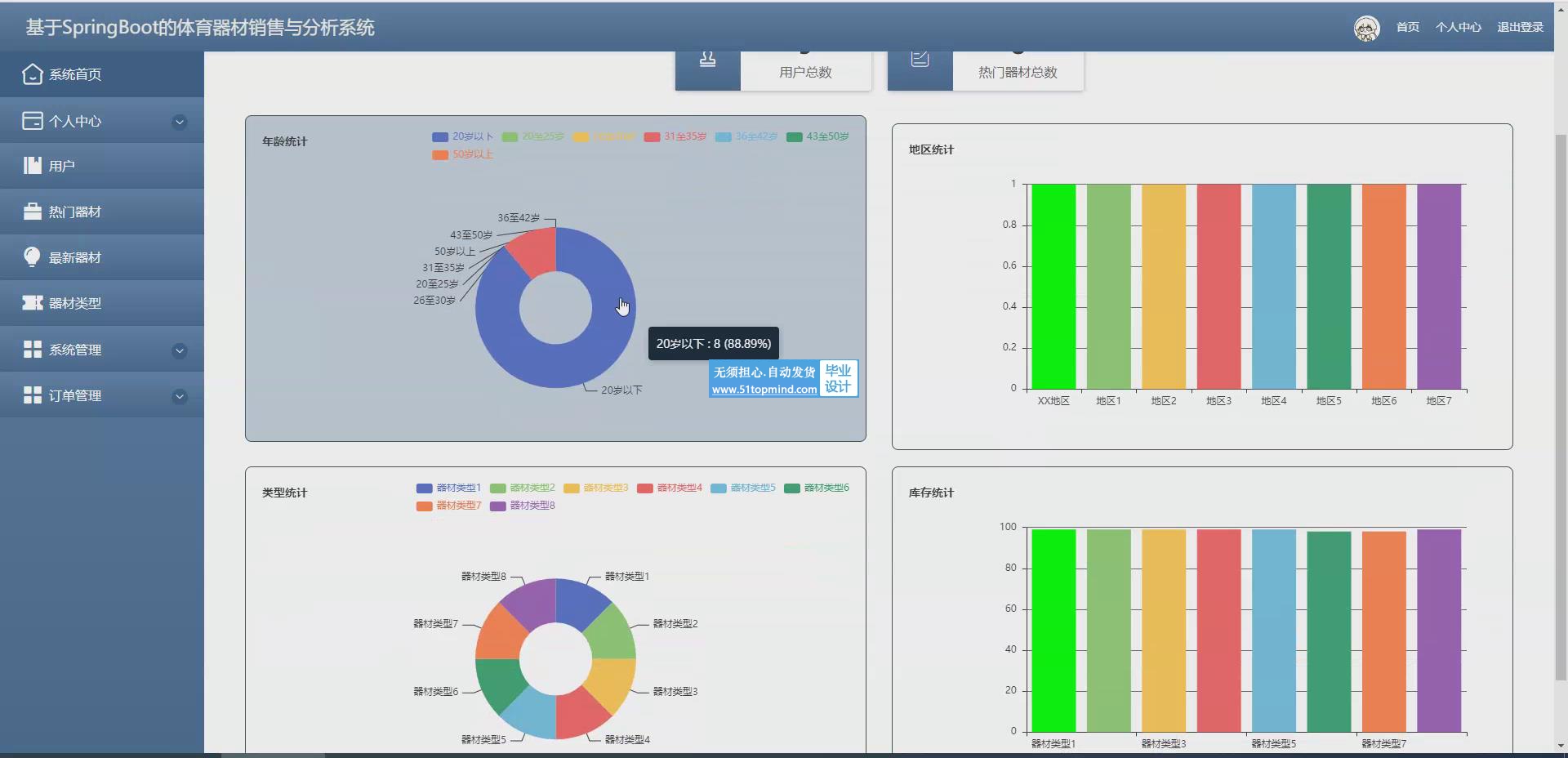This screenshot has height=758, width=1568.
Task: Click the ticket icon beside 器材类型
Action: coord(32,303)
